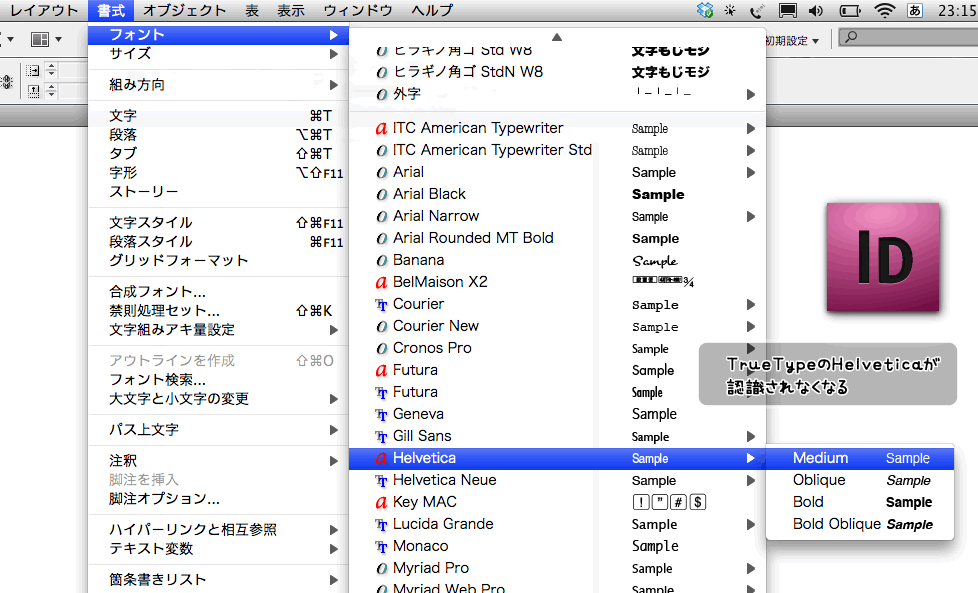Select the Courier New font
The height and width of the screenshot is (593, 978).
557,326
